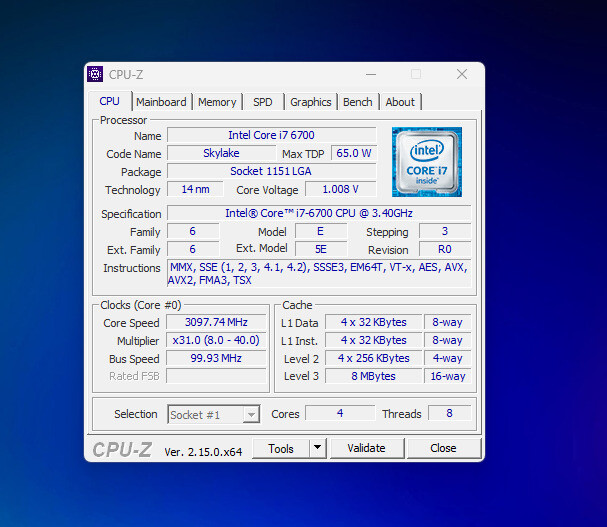Viewport: 607px width, 527px height.
Task: Click the Threads value 8
Action: click(449, 413)
